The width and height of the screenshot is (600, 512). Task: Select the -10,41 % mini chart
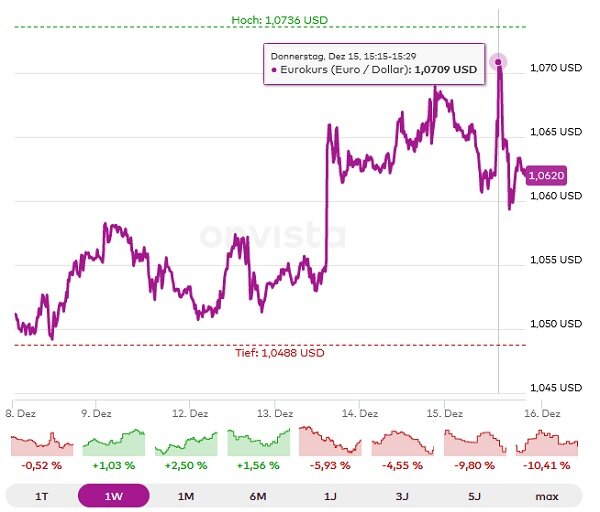547,443
